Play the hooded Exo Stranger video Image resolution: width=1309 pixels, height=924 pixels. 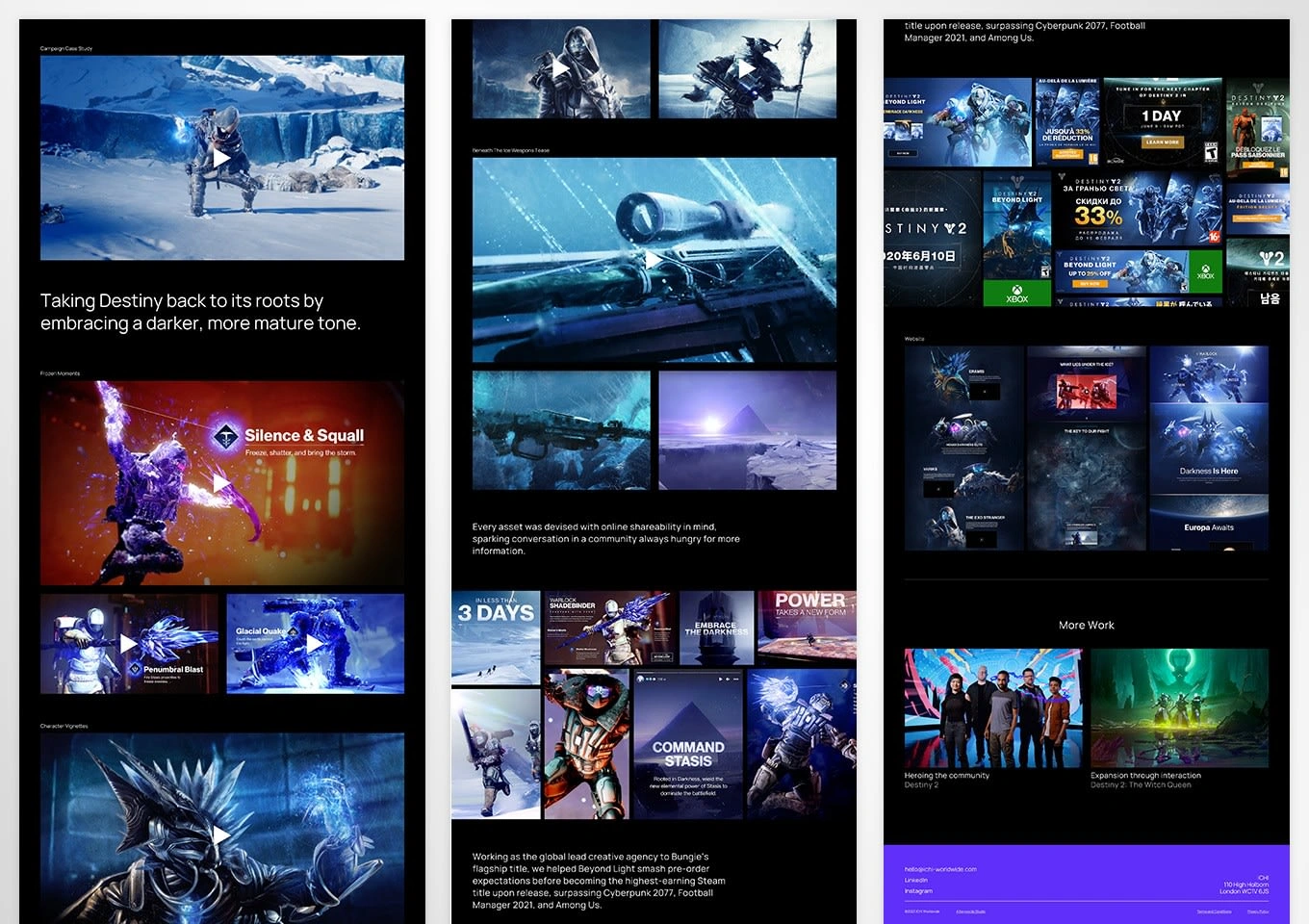click(x=560, y=68)
